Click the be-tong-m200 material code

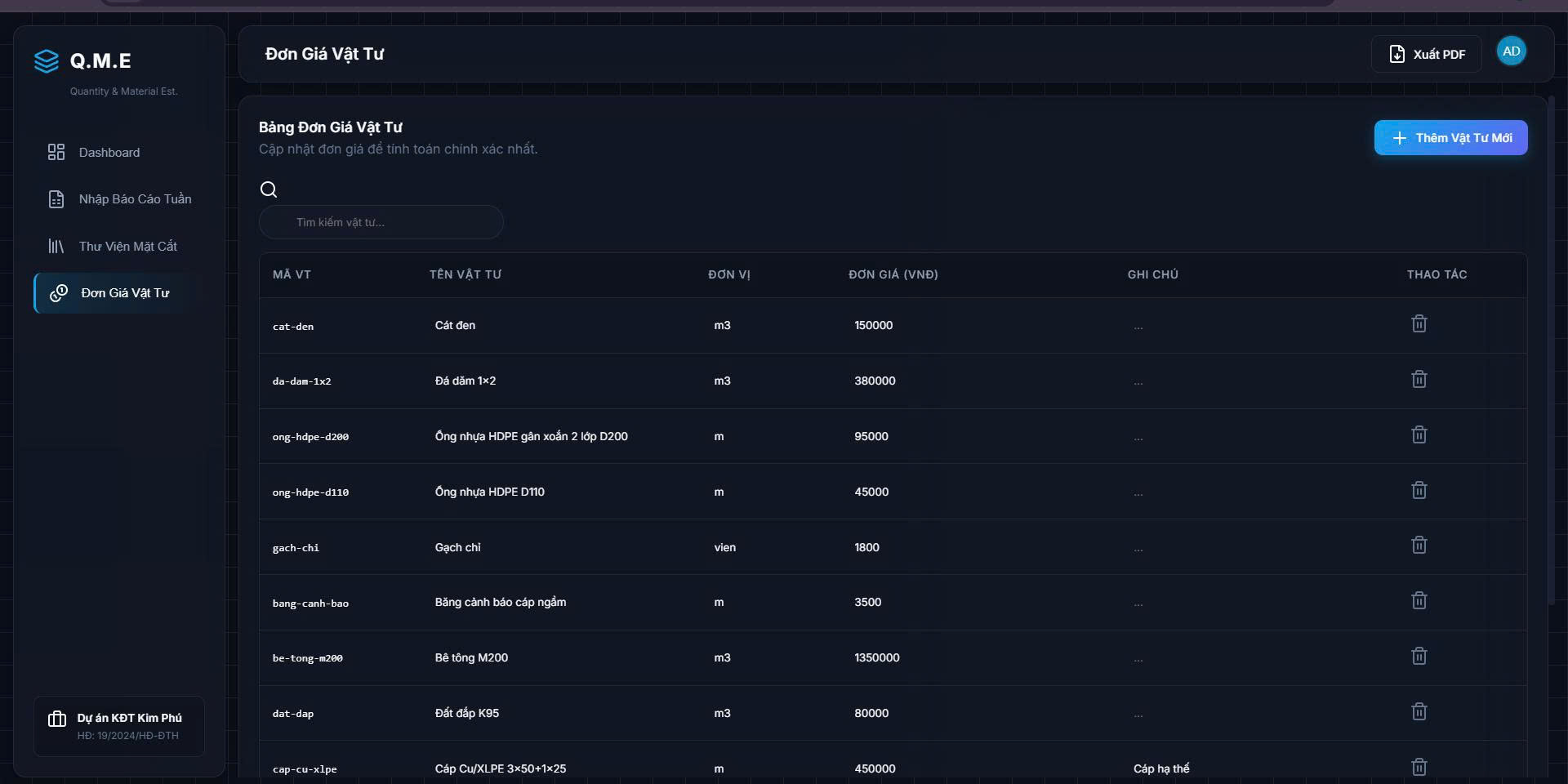click(308, 658)
